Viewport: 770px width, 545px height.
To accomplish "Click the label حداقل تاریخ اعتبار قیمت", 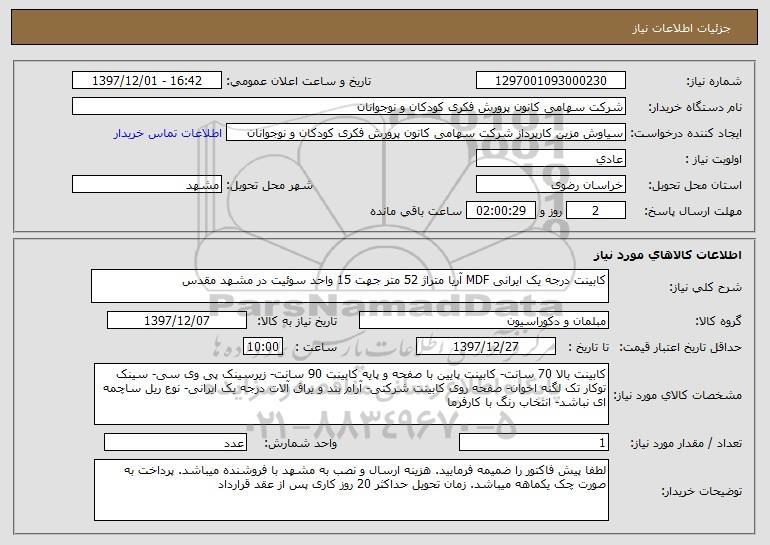I will 680,347.
